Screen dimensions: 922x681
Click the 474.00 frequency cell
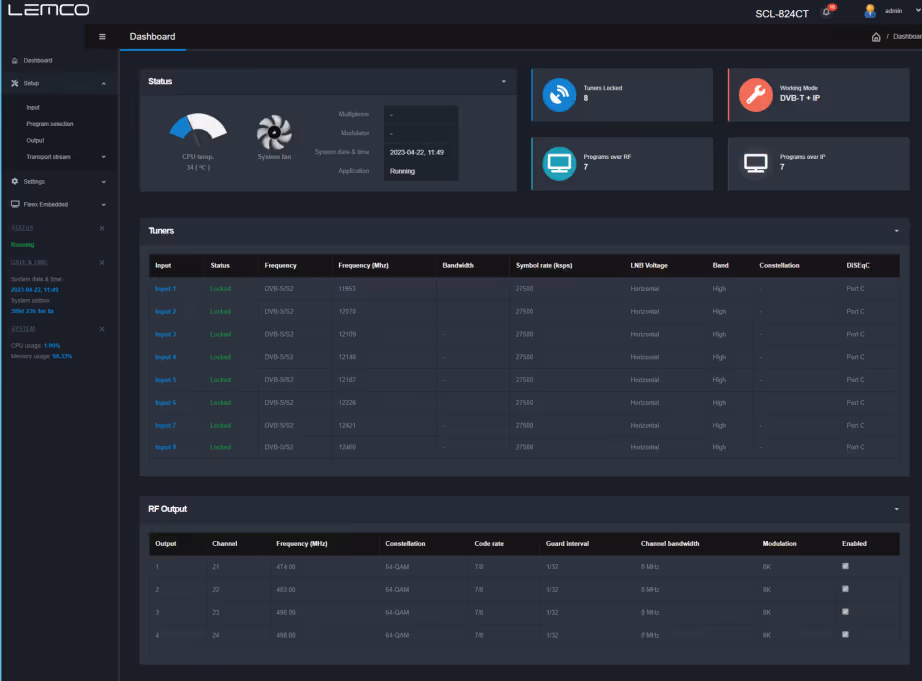pos(286,567)
